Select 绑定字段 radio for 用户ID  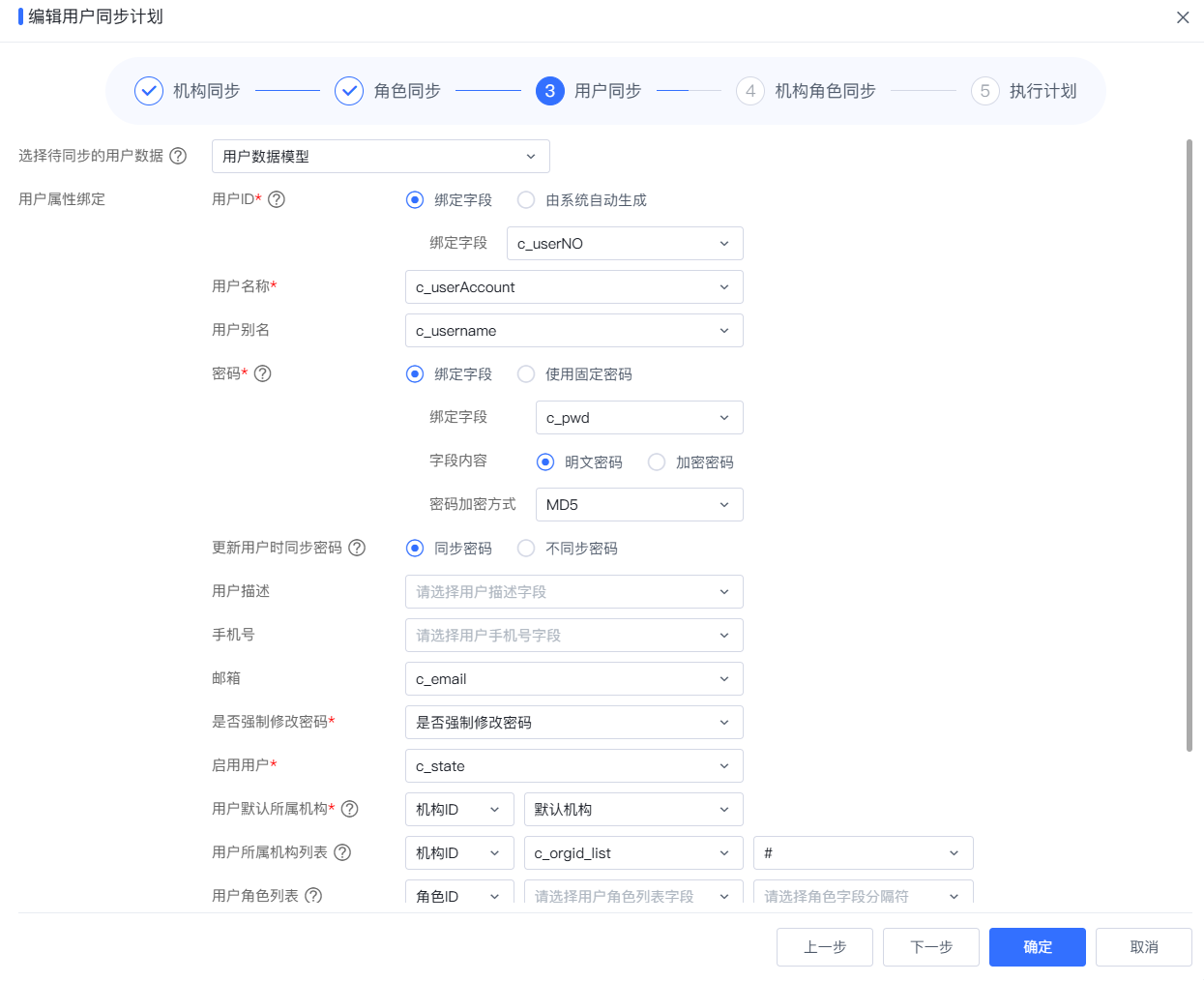coord(415,200)
